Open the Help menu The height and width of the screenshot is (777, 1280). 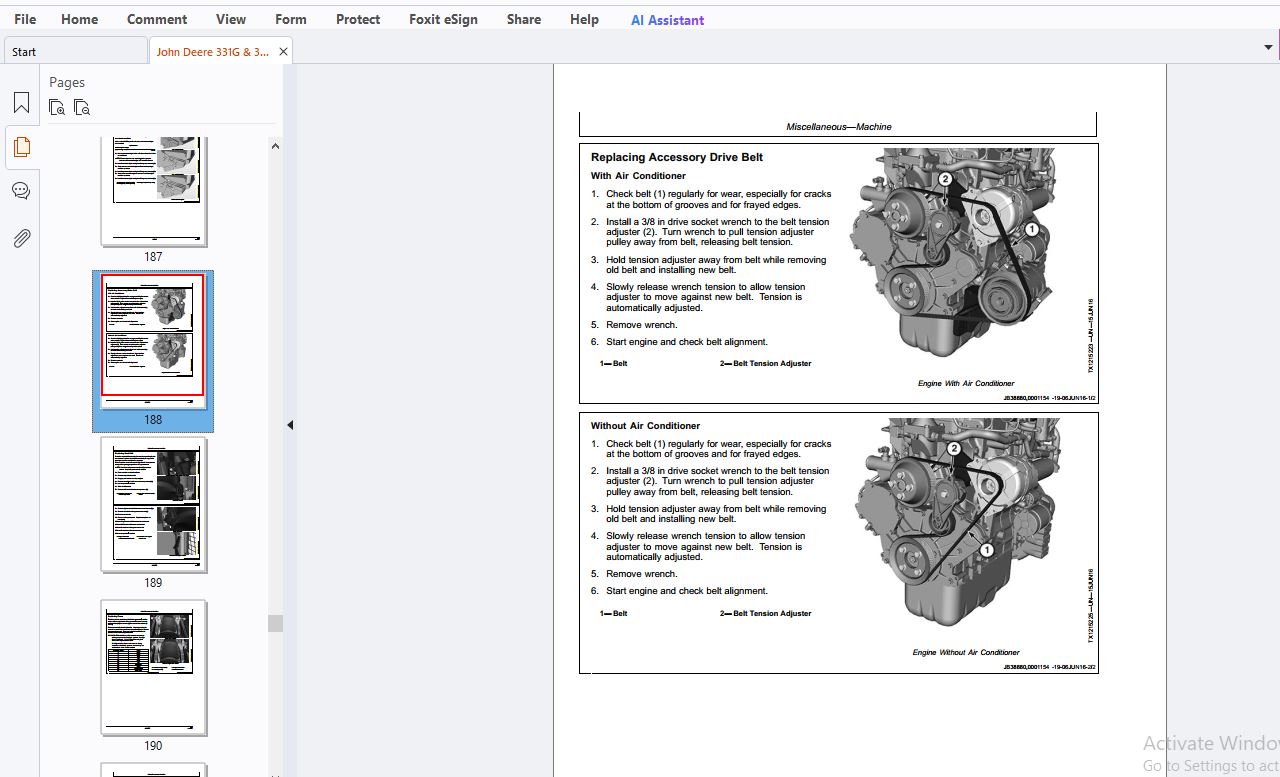[584, 19]
